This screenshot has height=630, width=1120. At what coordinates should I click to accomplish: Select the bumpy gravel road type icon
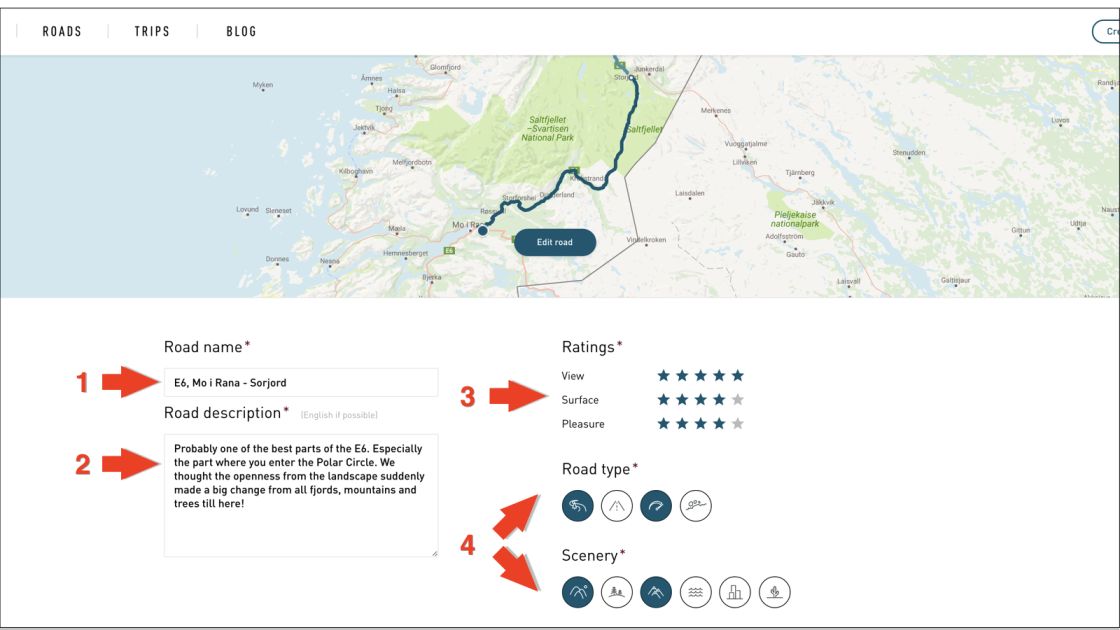tap(695, 506)
